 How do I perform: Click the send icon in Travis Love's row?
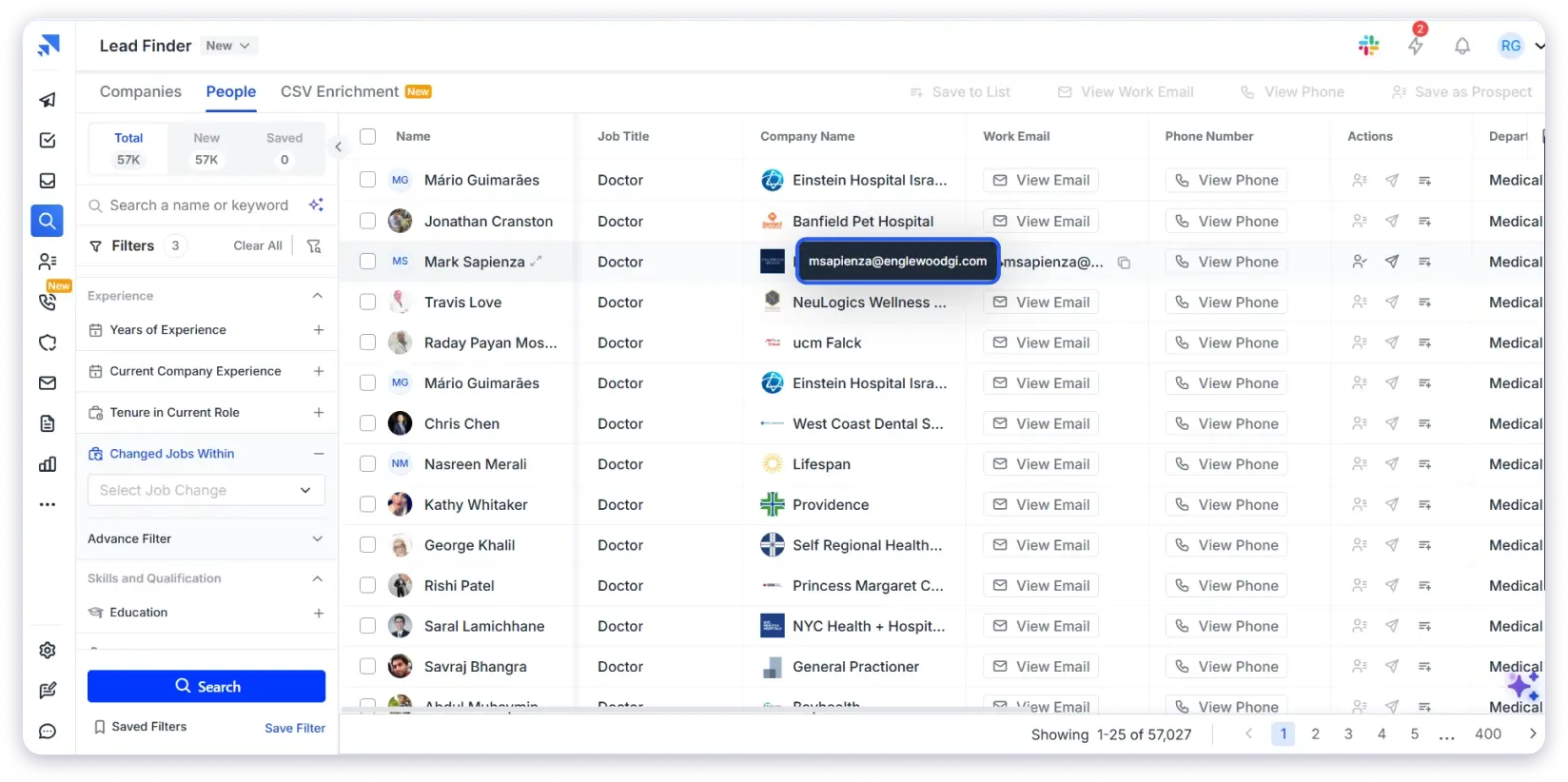[x=1392, y=303]
